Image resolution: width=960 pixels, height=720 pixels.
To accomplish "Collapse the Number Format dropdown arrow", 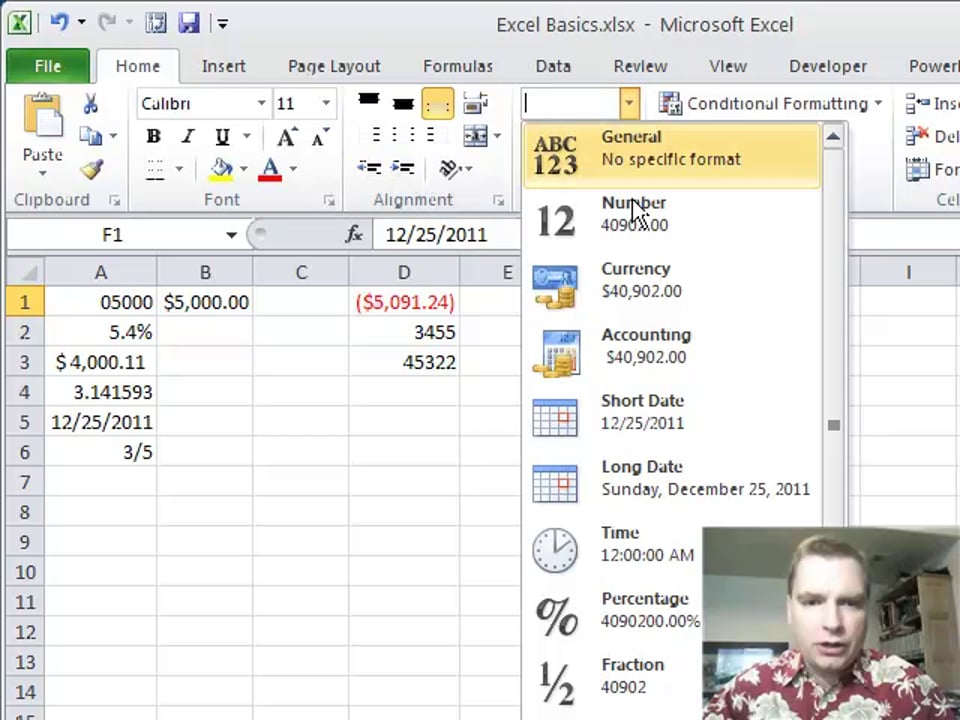I will [x=629, y=103].
